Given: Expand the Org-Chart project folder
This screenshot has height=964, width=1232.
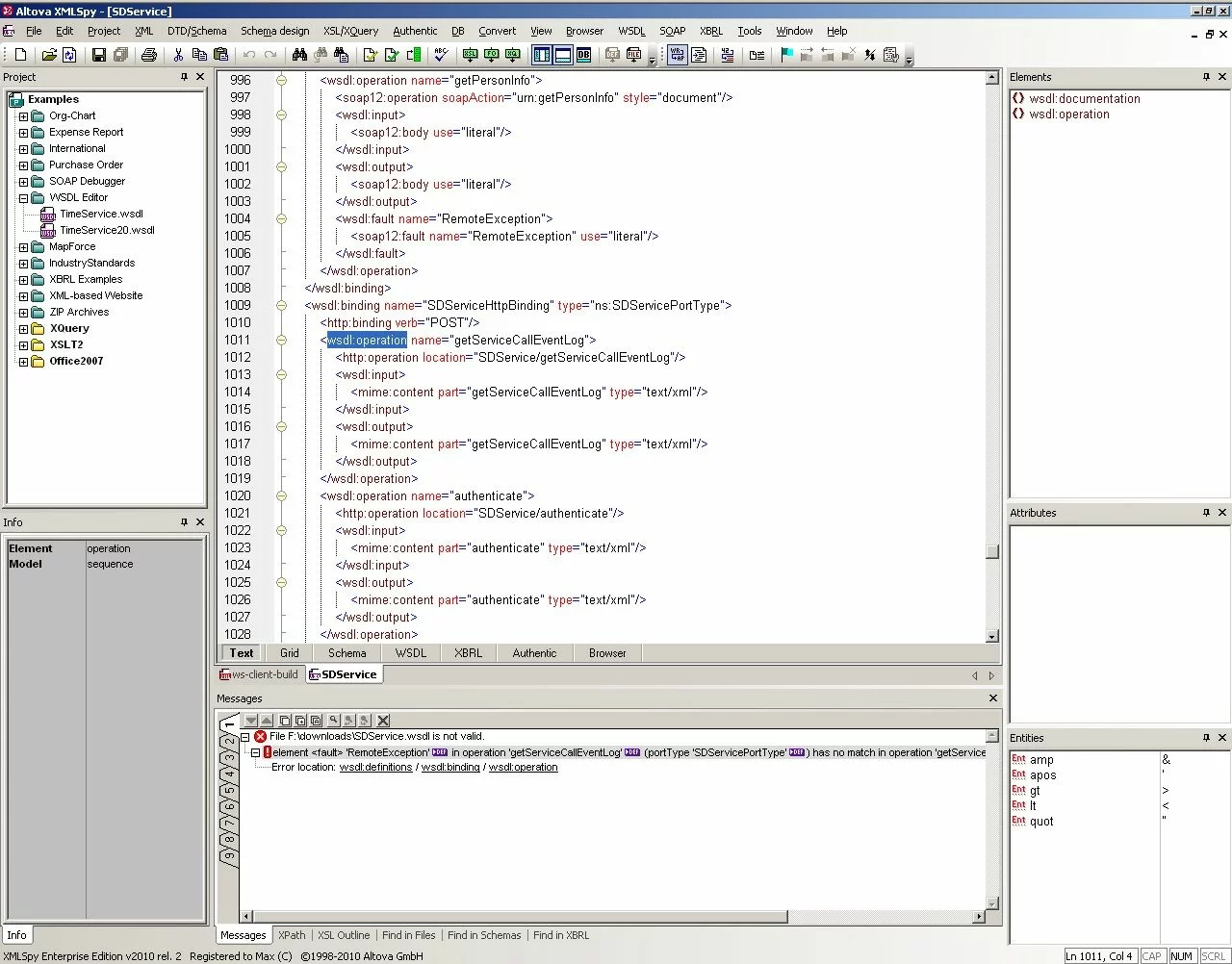Looking at the screenshot, I should [x=23, y=116].
